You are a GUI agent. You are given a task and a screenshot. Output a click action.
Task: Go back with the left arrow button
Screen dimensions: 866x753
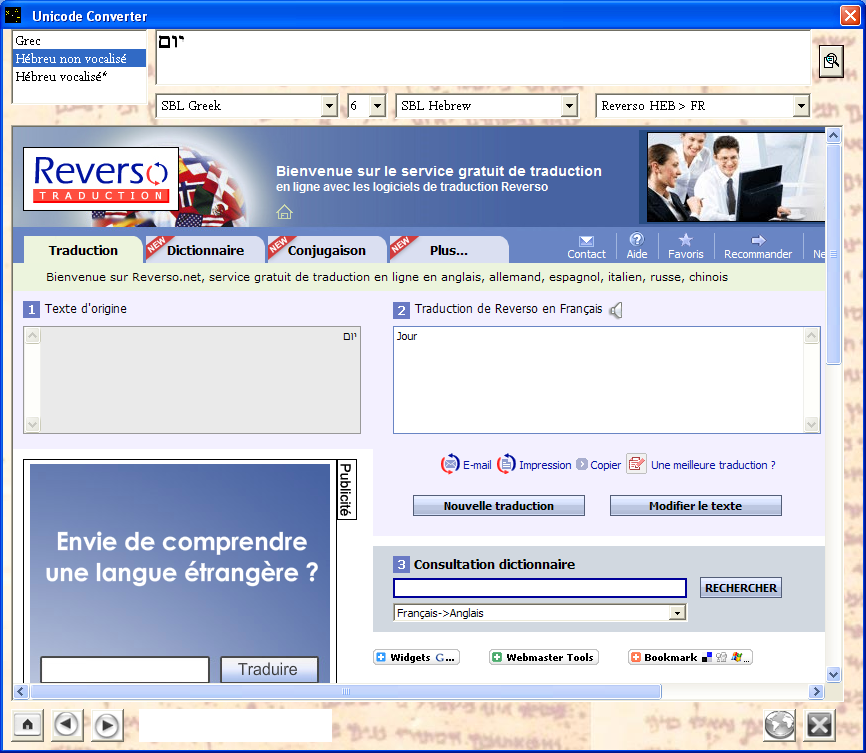click(67, 724)
